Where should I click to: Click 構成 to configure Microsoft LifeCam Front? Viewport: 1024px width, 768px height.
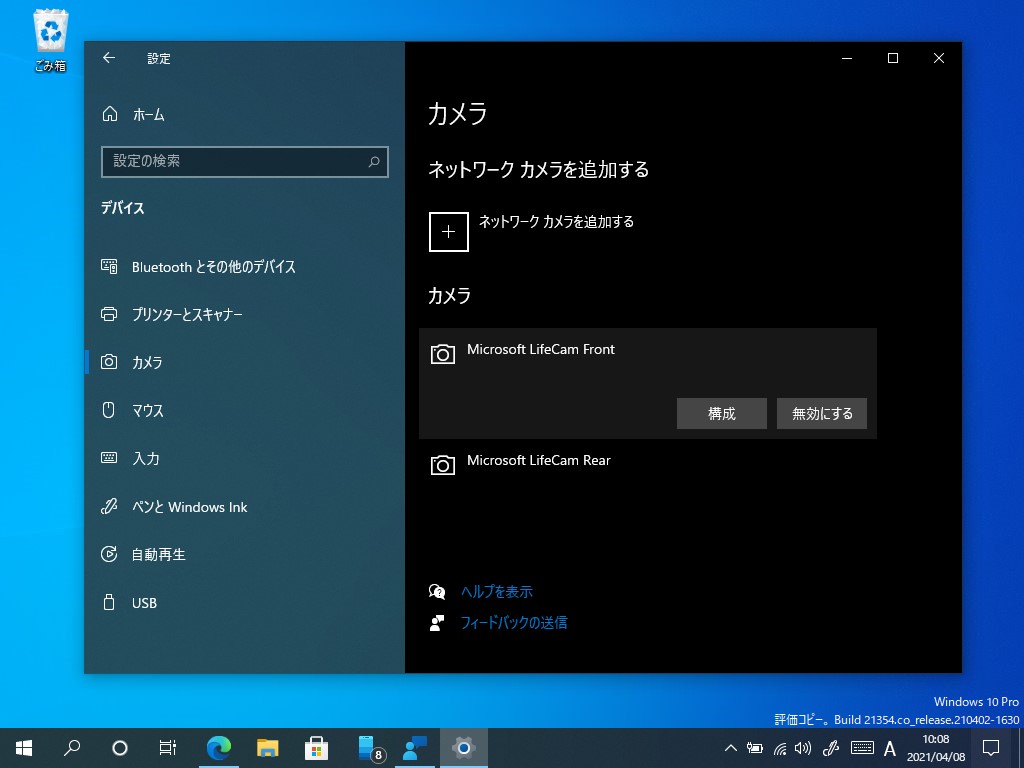point(722,413)
